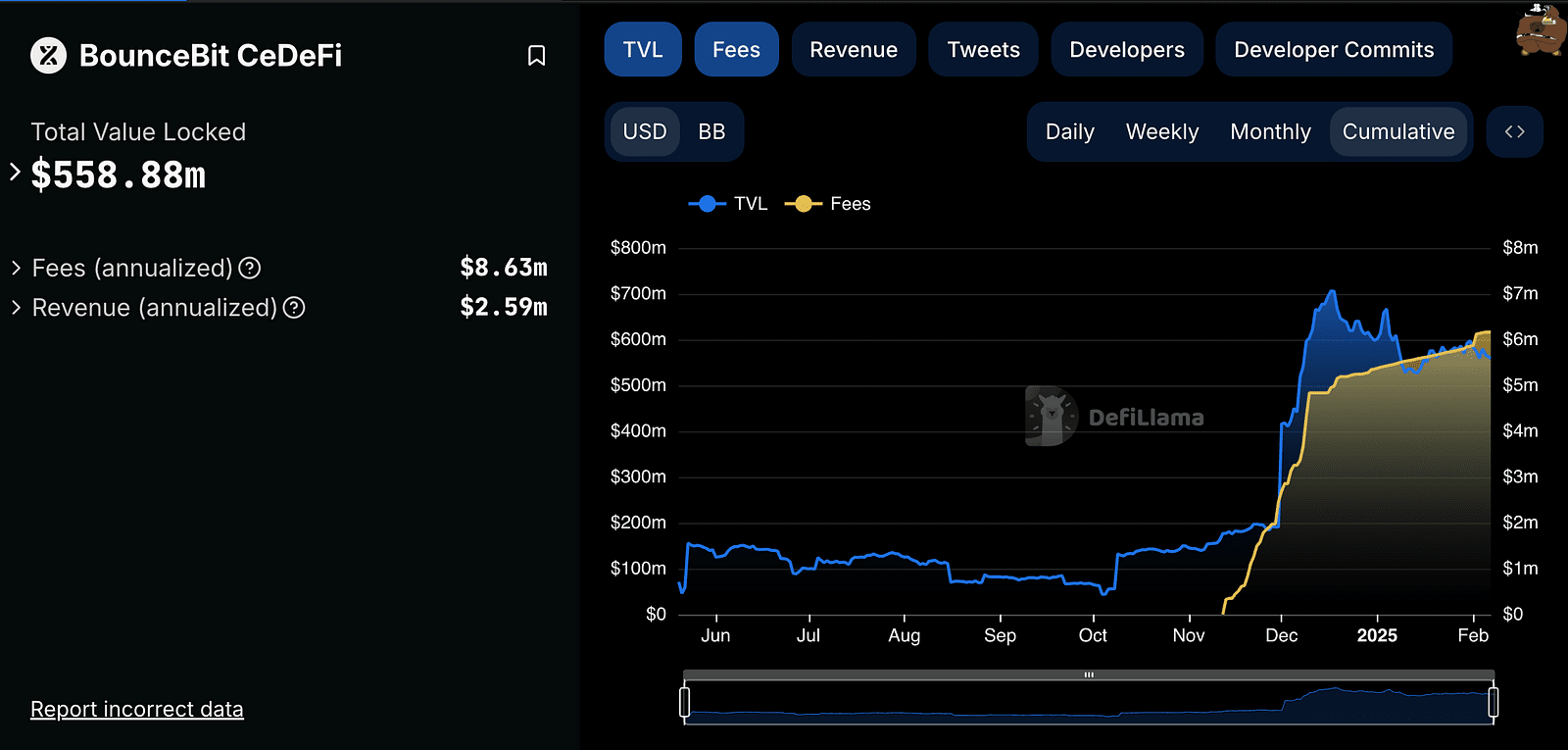Toggle the TVL chart metric
1568x750 pixels.
click(643, 49)
